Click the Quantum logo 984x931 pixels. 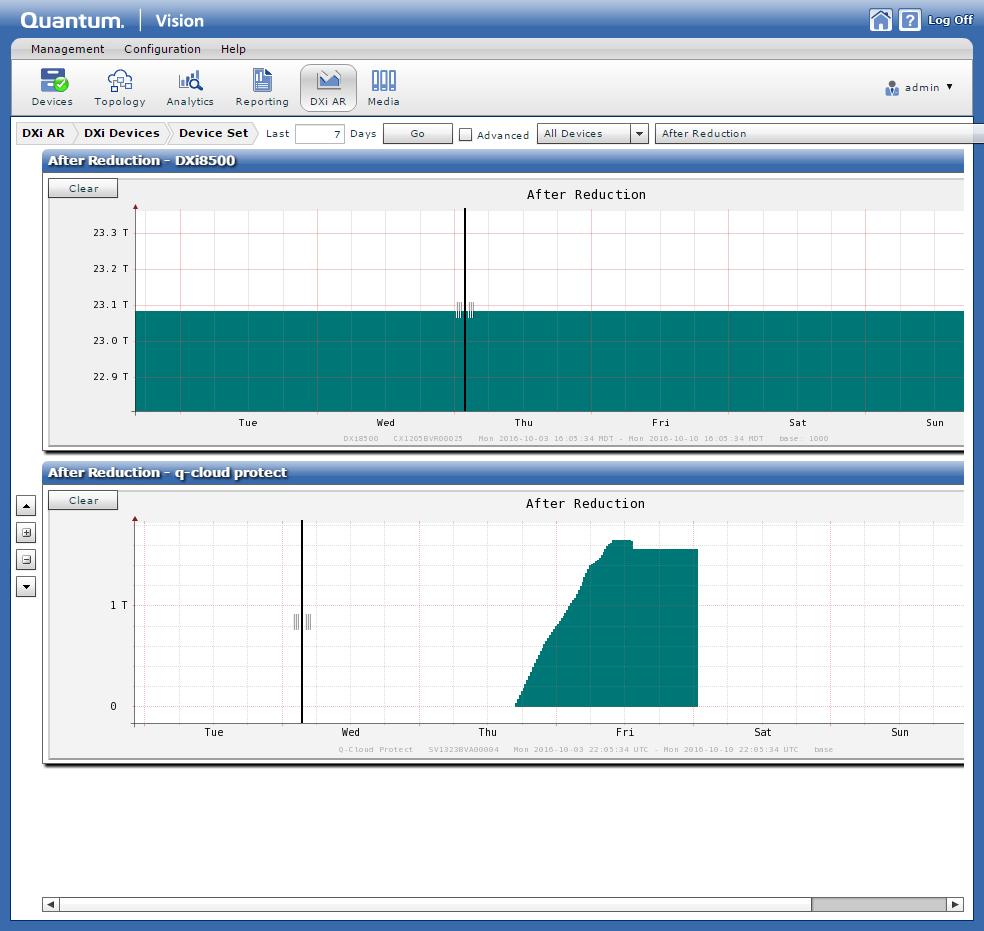pos(72,21)
